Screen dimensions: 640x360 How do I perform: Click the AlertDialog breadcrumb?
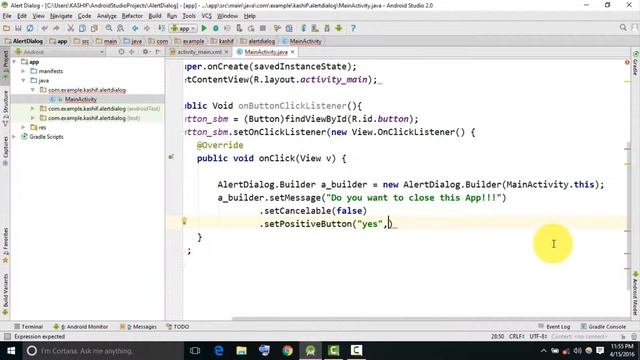(24, 41)
